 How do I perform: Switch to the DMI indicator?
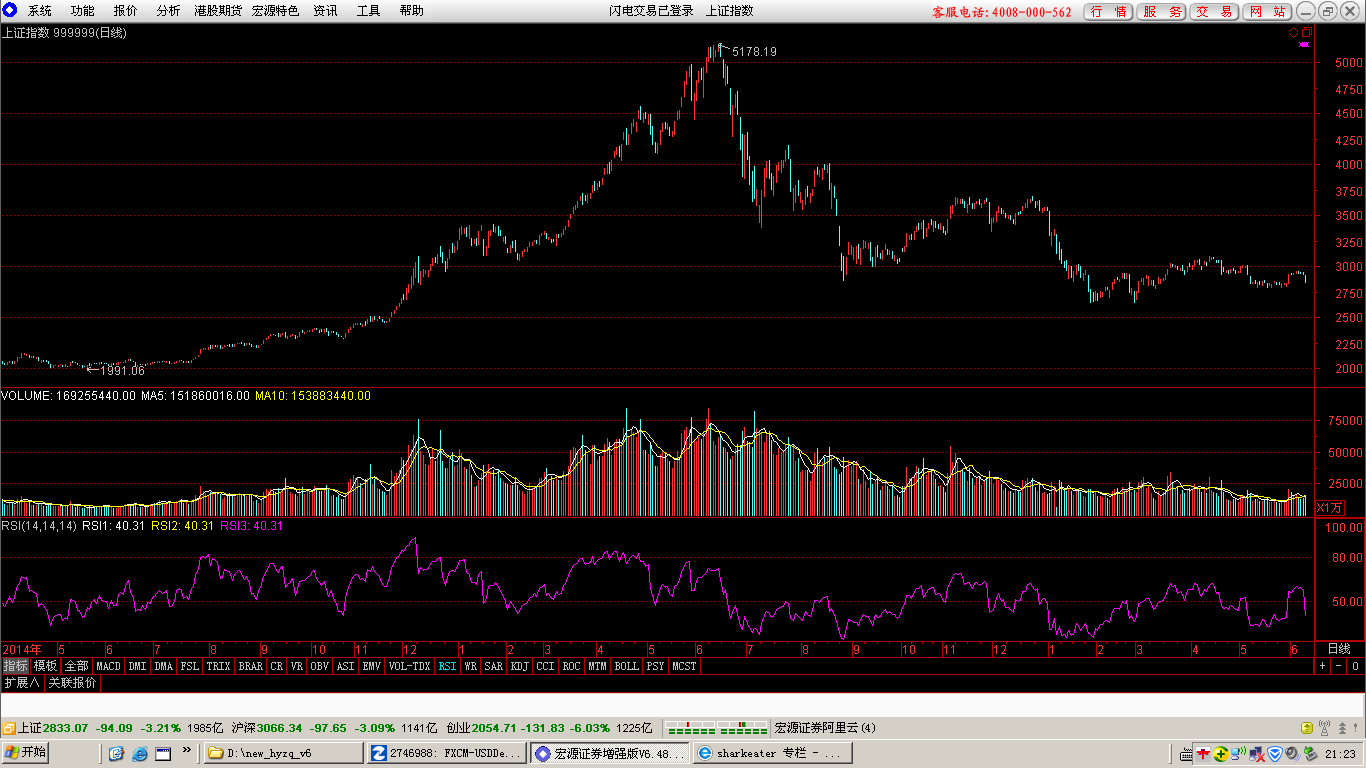137,665
